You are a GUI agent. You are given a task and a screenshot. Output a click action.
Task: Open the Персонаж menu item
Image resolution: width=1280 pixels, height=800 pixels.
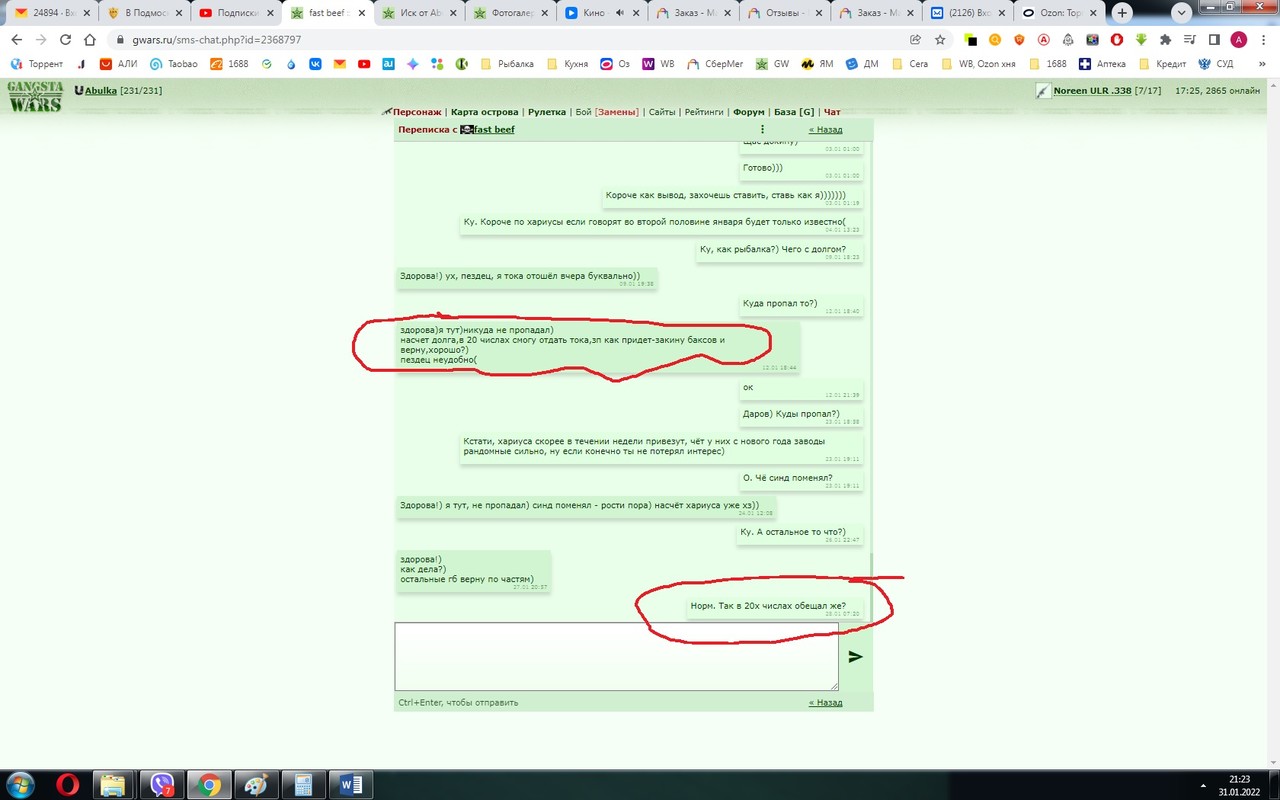(x=418, y=112)
